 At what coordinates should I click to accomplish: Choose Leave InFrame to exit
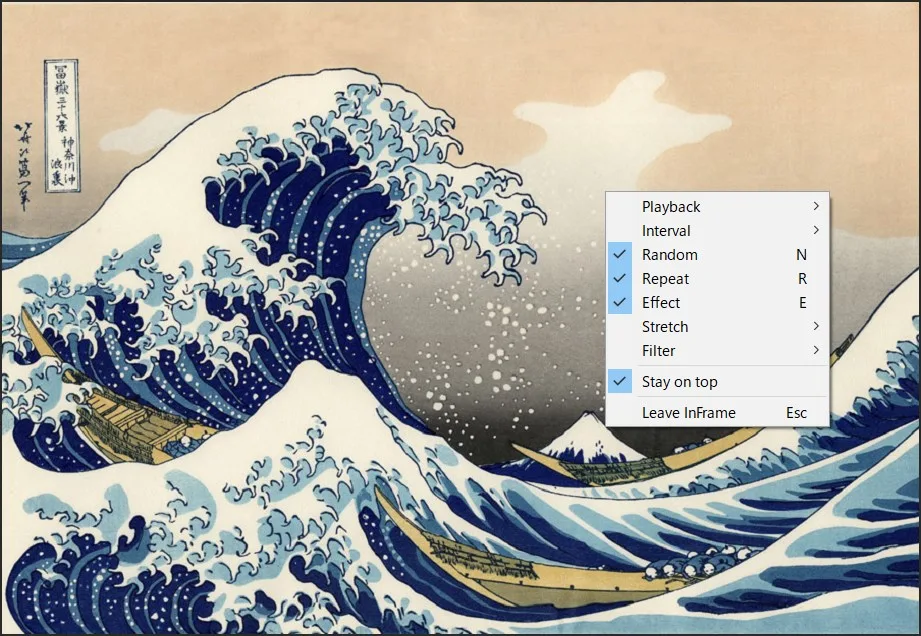click(717, 413)
